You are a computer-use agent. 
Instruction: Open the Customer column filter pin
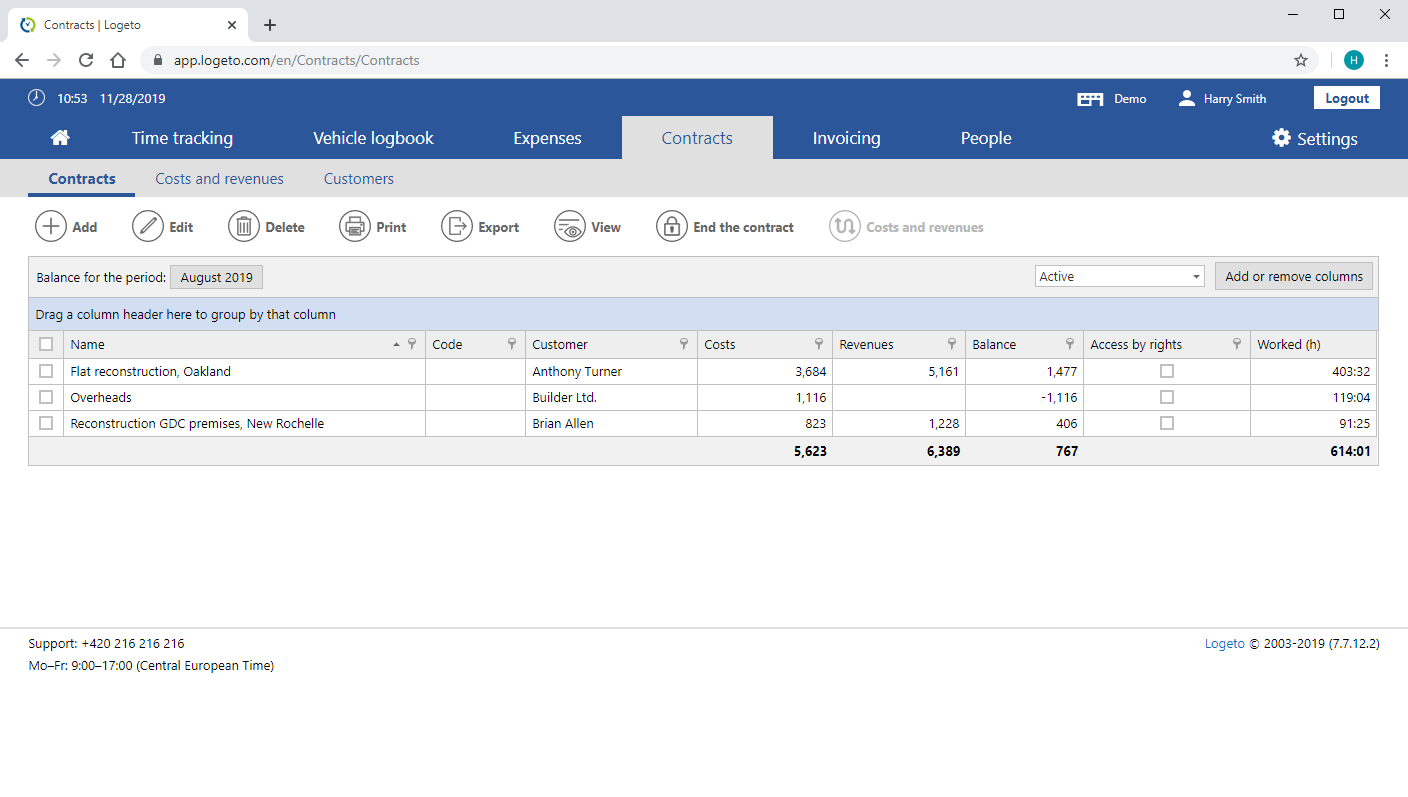(x=684, y=344)
